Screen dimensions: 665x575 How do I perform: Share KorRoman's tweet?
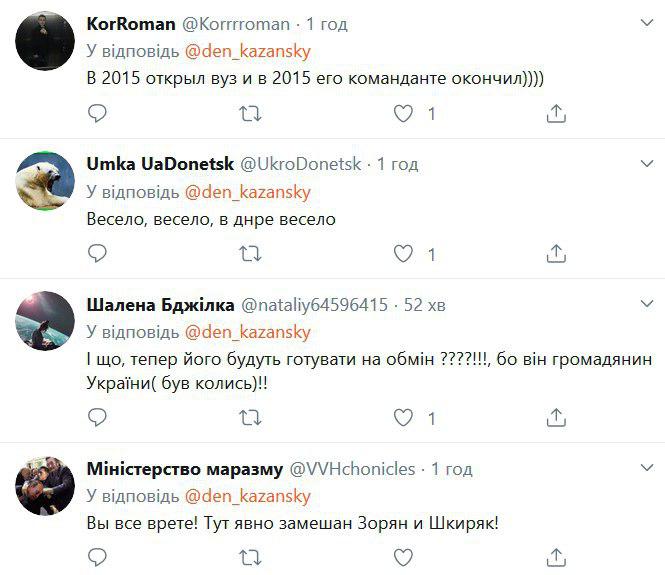pyautogui.click(x=557, y=115)
